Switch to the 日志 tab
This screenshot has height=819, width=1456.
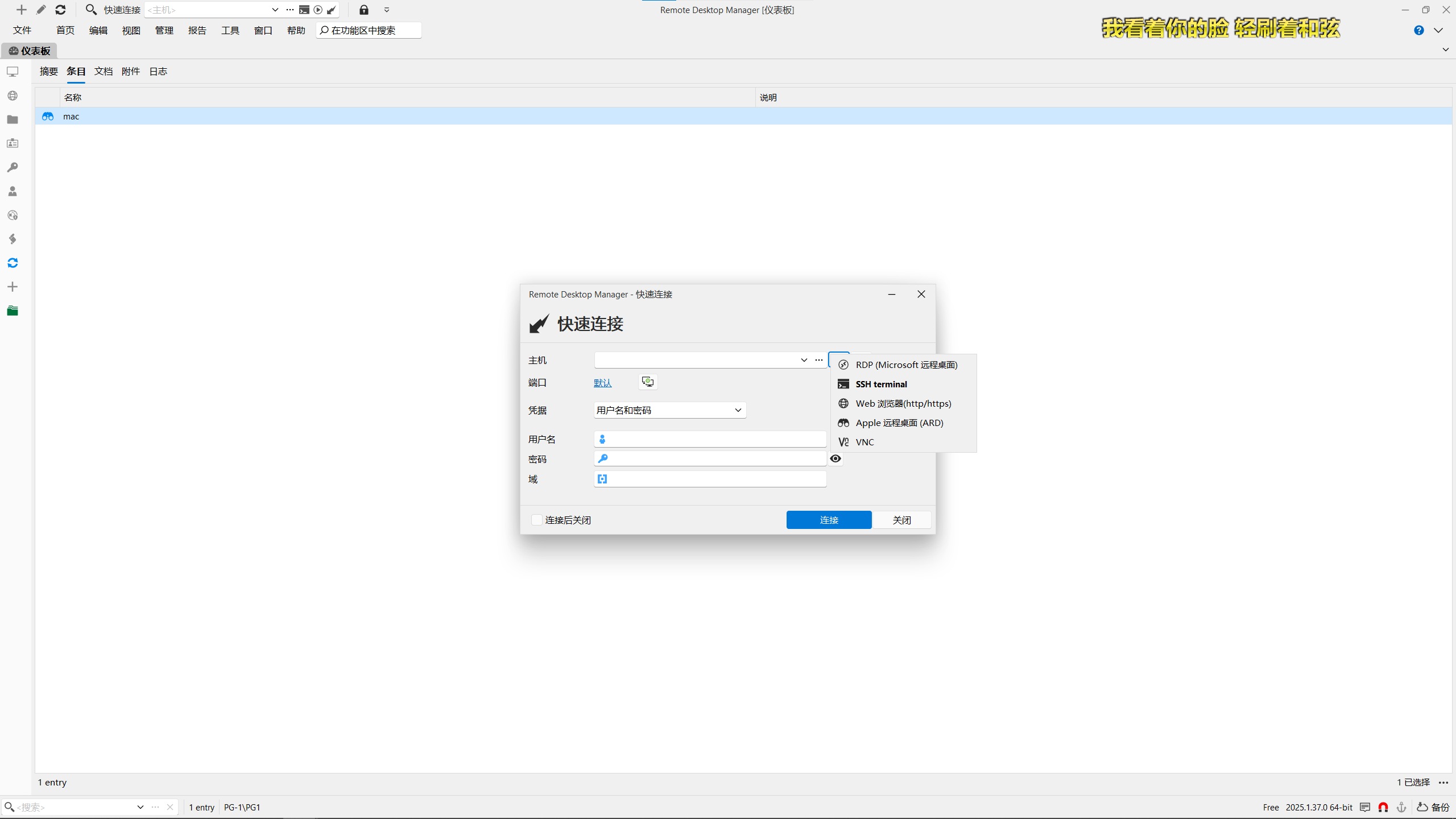point(158,71)
